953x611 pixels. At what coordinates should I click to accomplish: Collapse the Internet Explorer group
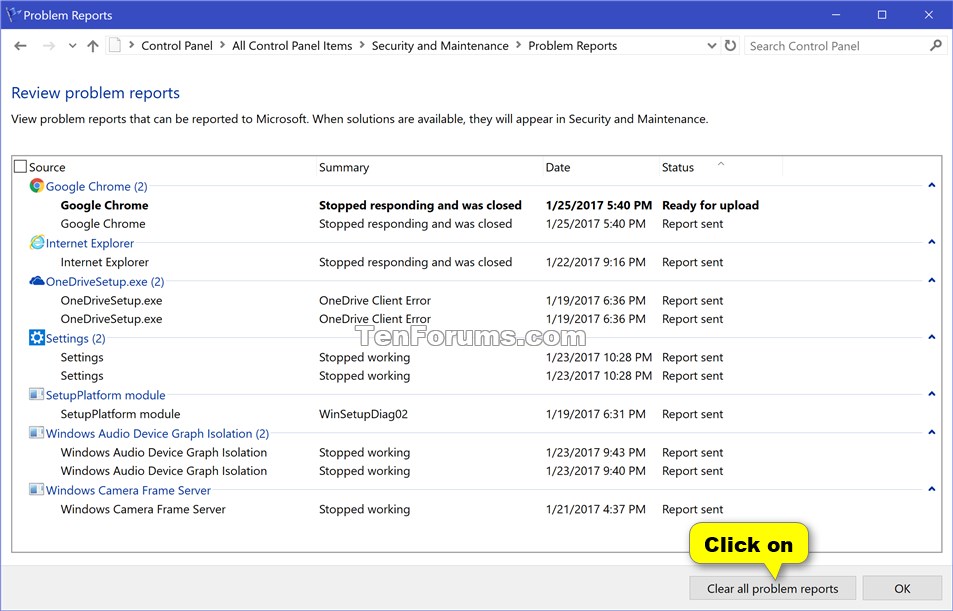(932, 242)
